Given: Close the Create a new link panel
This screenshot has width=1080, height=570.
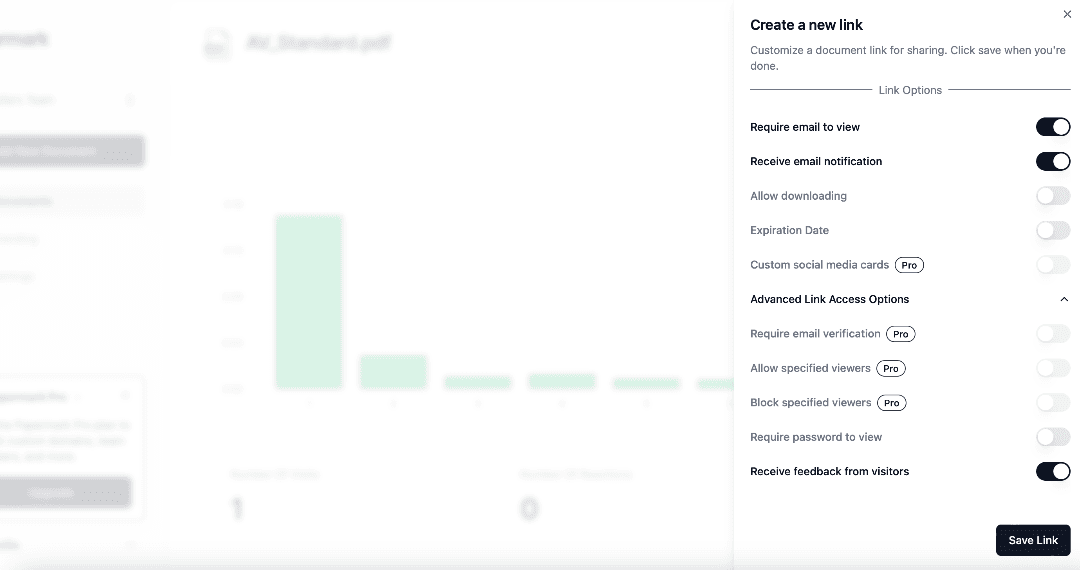Looking at the screenshot, I should click(1066, 14).
